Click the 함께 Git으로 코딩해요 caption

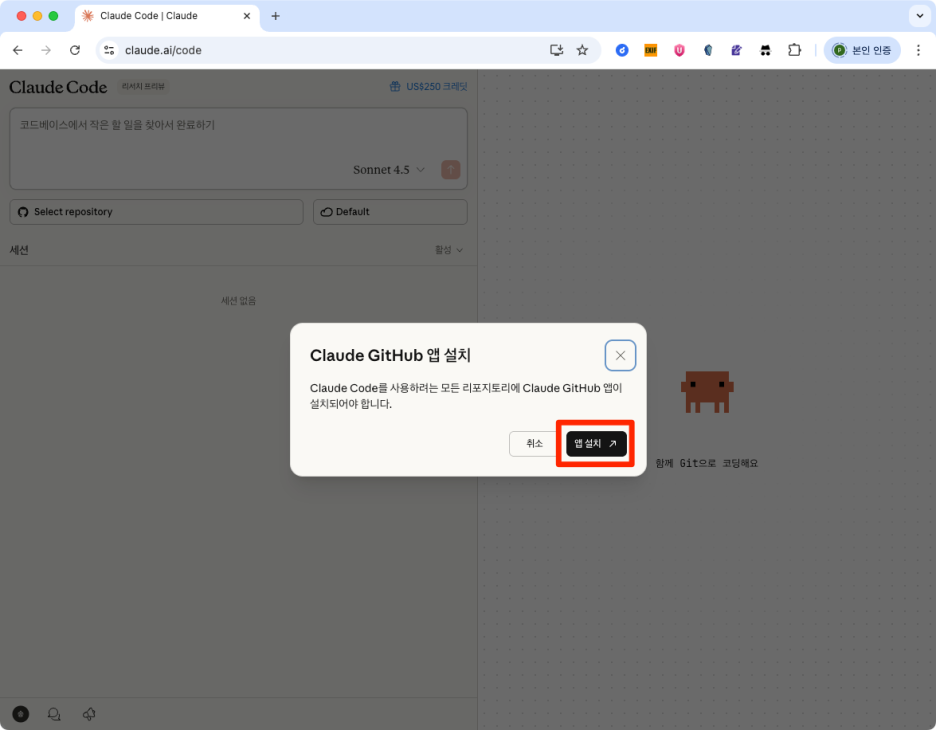[x=707, y=463]
